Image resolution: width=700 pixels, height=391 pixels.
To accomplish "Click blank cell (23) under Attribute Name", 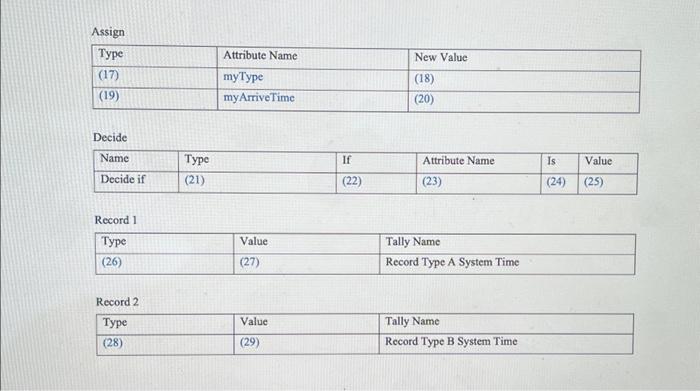I will tap(478, 183).
